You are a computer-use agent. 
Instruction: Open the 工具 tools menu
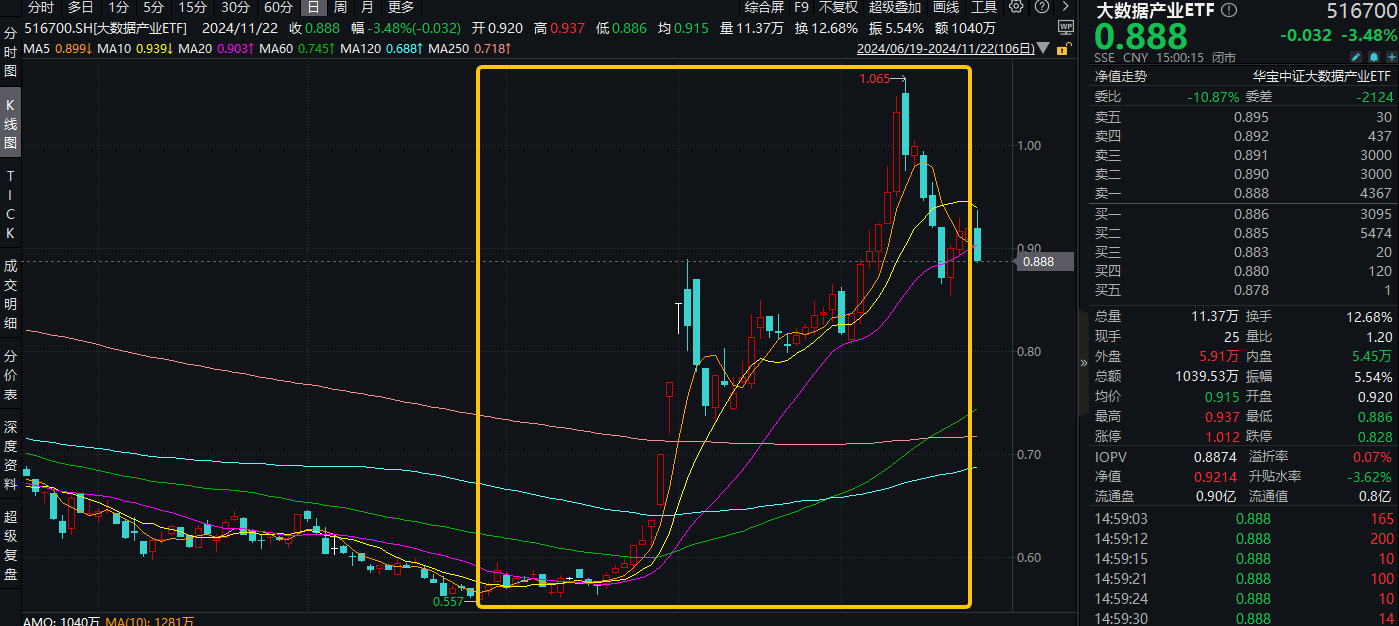tap(984, 7)
